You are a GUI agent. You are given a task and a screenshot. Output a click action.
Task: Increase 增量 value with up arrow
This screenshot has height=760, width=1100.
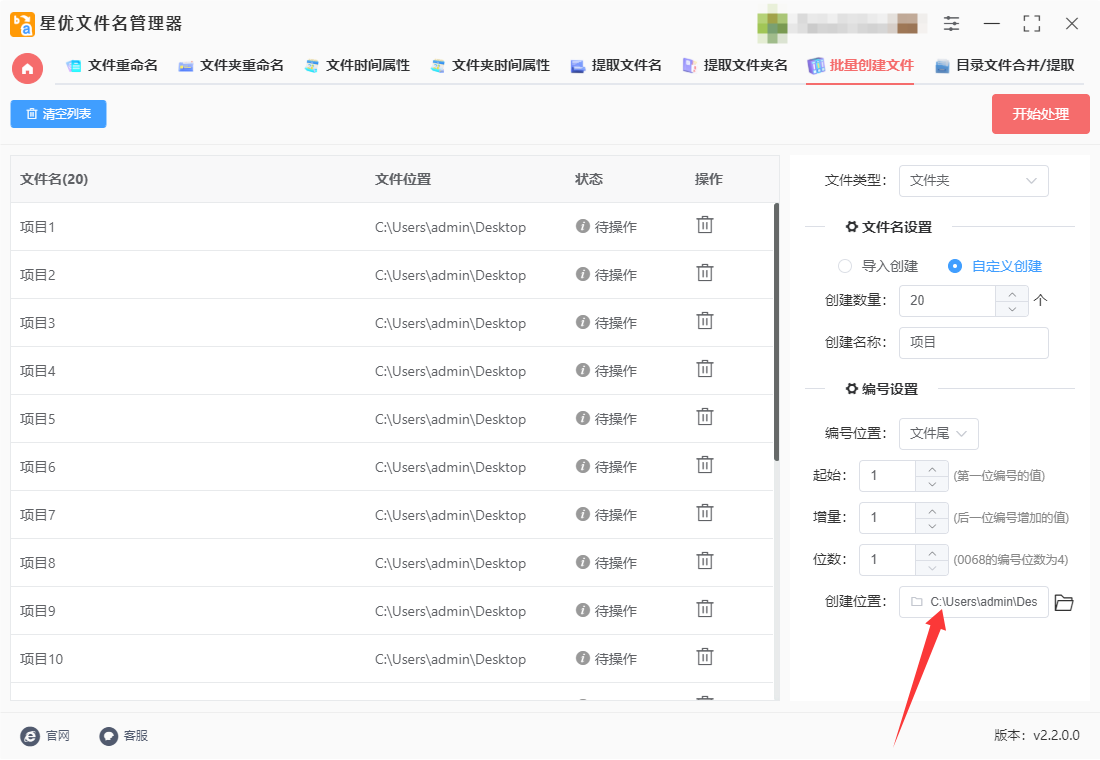click(932, 511)
